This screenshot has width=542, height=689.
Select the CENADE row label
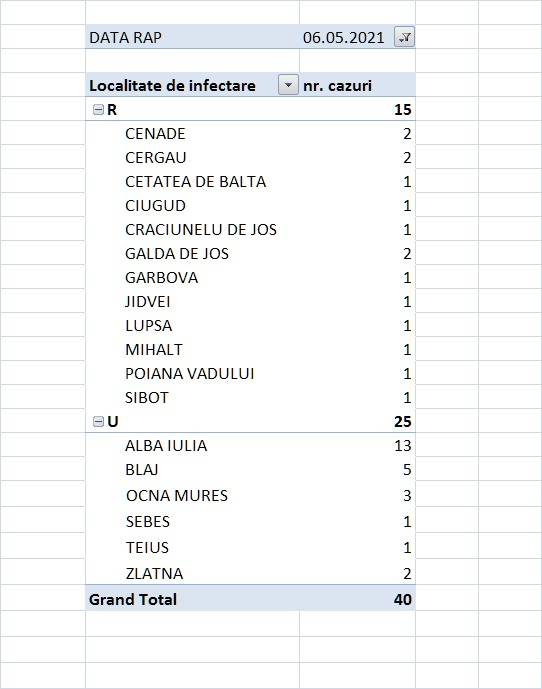tap(155, 134)
